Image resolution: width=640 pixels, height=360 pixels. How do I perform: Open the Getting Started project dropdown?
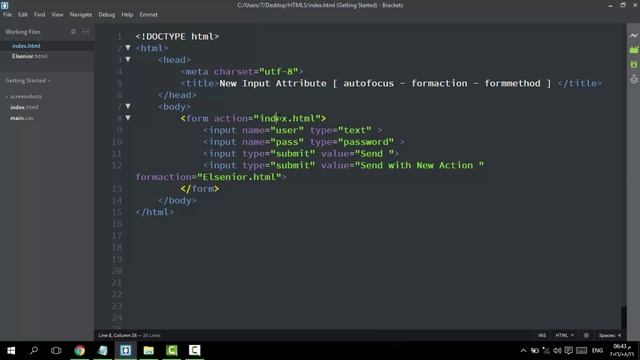point(28,80)
